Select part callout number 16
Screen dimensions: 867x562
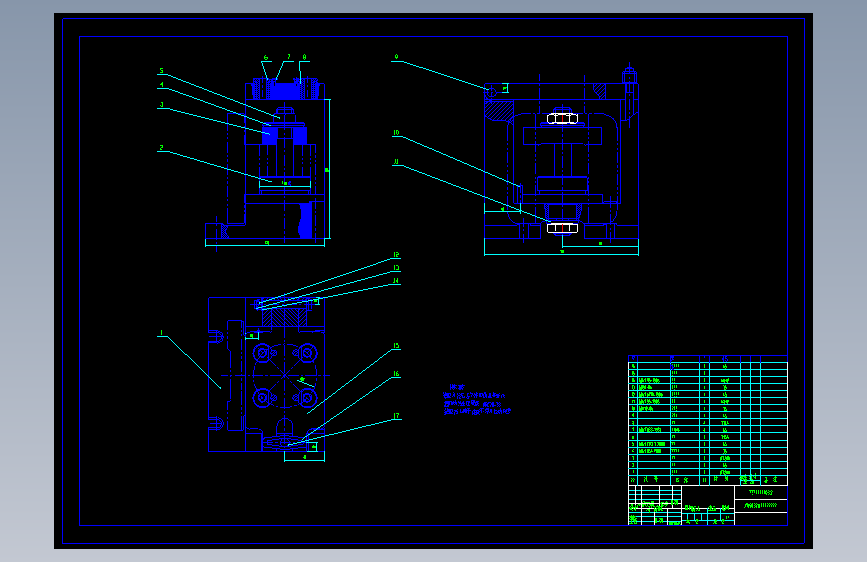pos(396,374)
